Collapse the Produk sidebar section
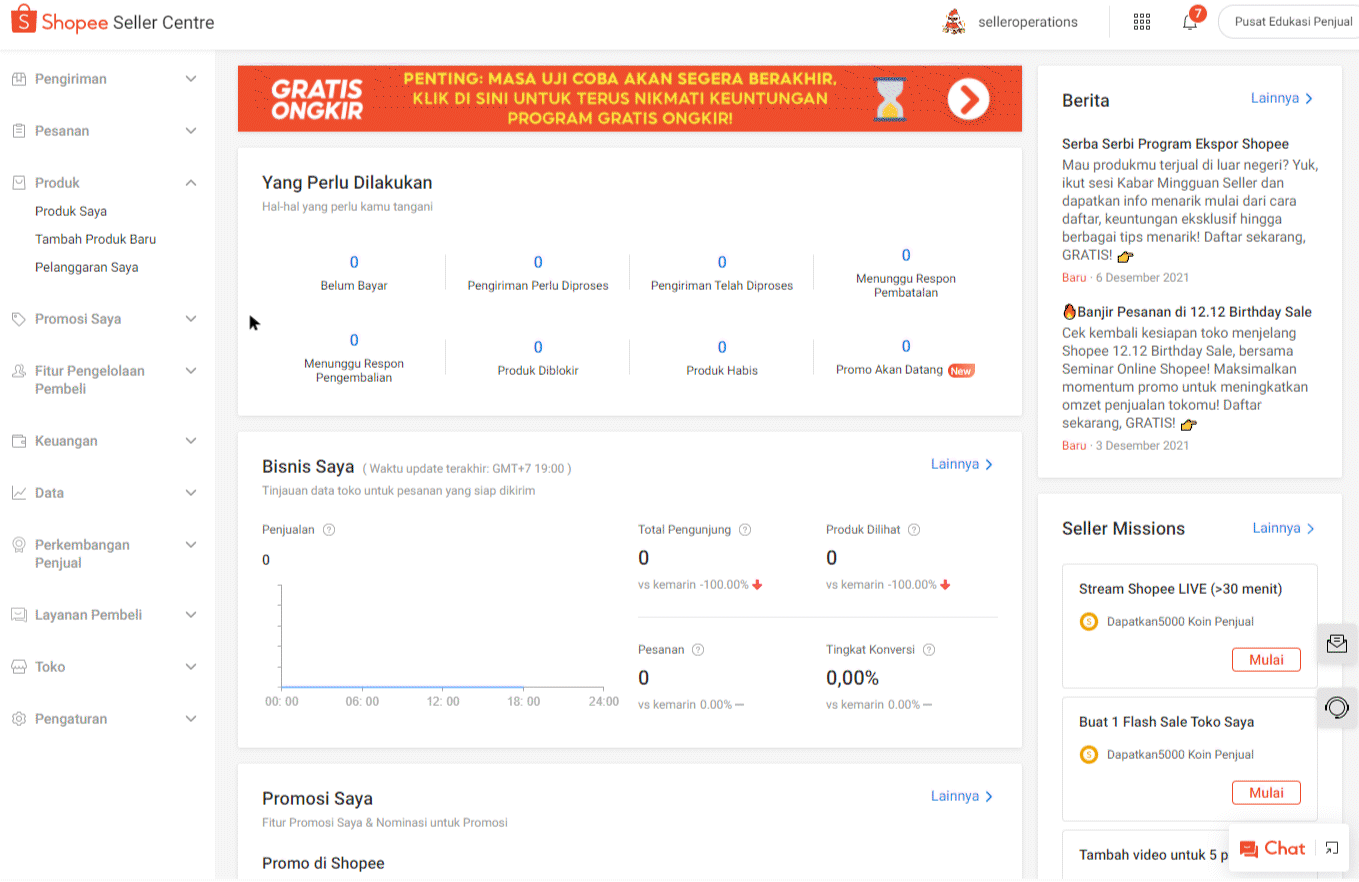The width and height of the screenshot is (1359, 882). click(191, 183)
